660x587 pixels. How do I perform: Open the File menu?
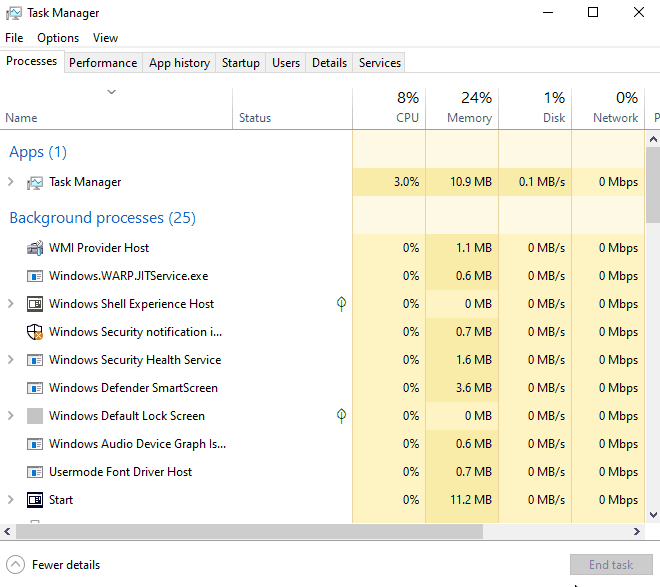[14, 38]
